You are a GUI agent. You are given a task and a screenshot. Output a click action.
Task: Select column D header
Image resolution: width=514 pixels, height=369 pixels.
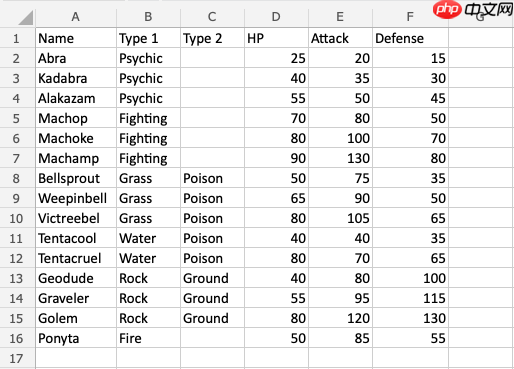pos(276,17)
